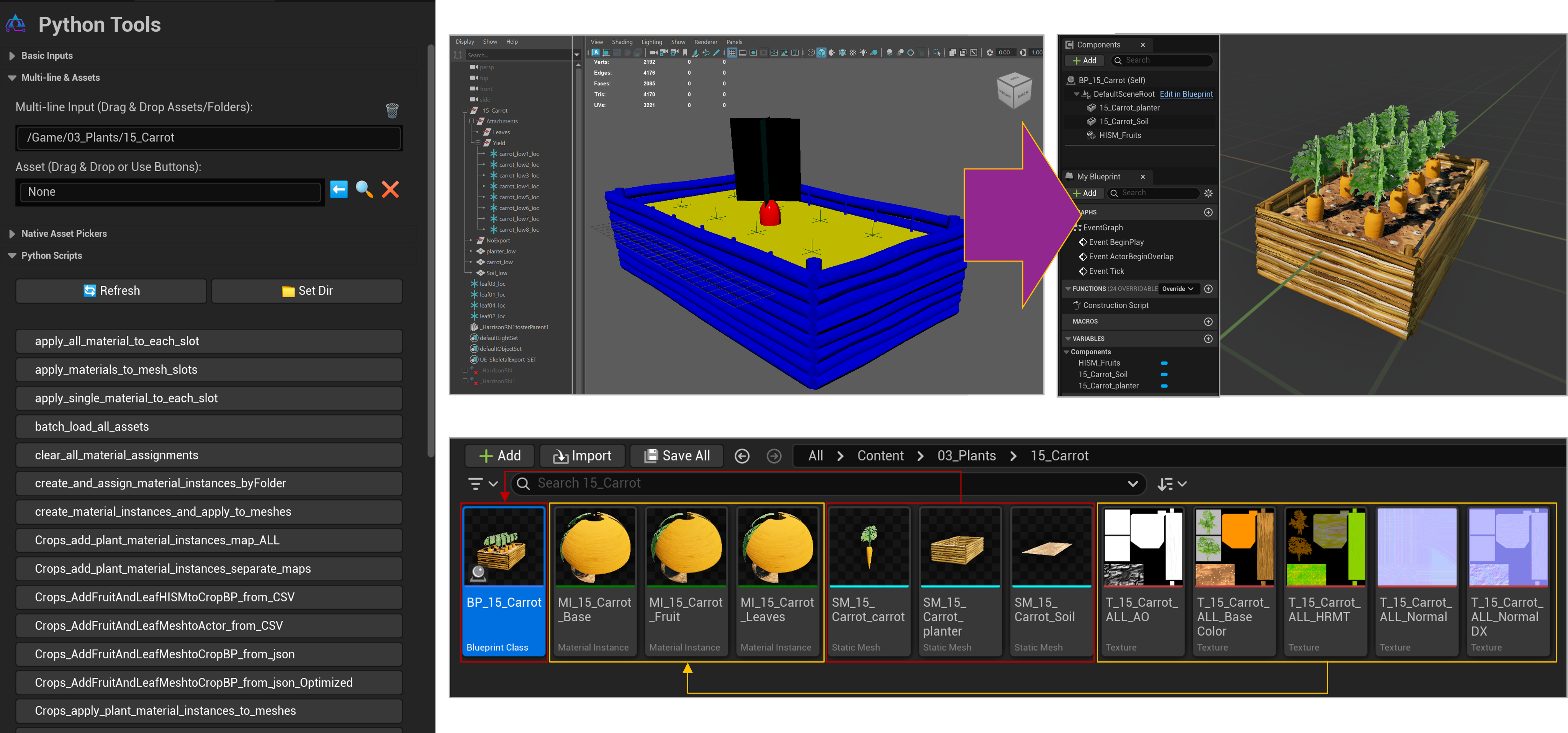Select the T_15_Carrot_ALL_HRMT texture thumbnail

pos(1325,547)
